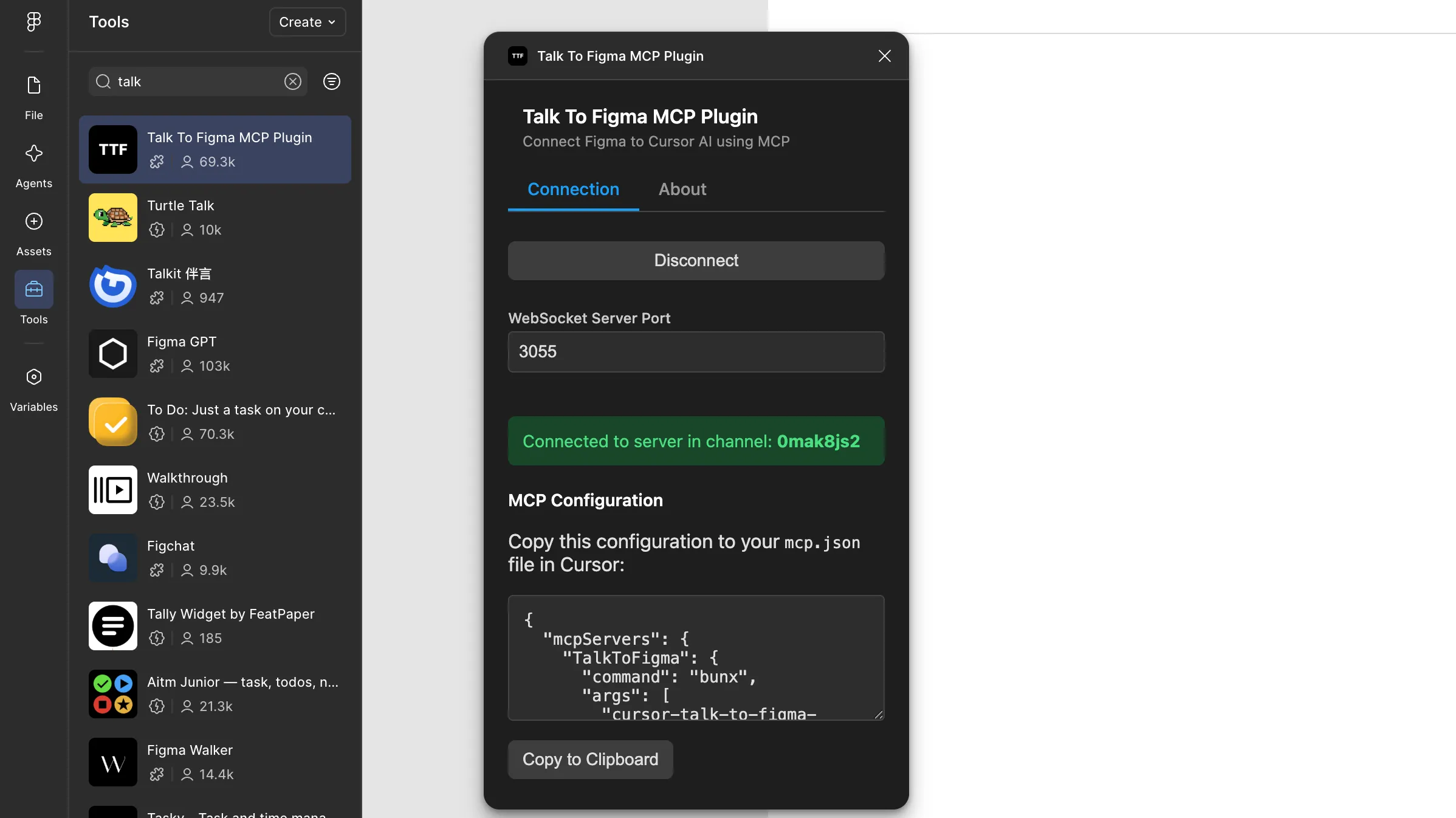
Task: Select Talkit 伴言 in the tools list
Action: (215, 286)
